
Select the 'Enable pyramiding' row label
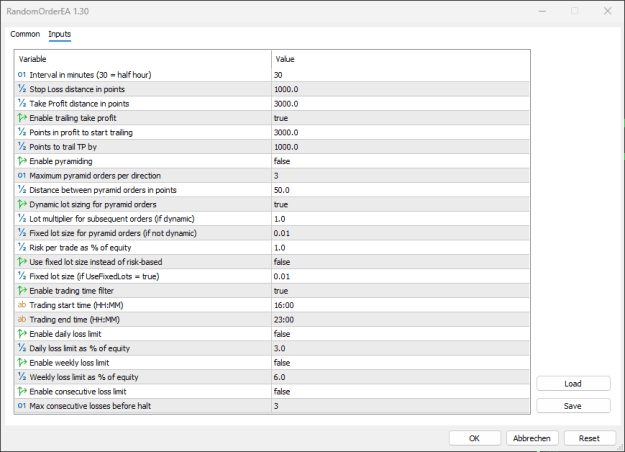(61, 161)
